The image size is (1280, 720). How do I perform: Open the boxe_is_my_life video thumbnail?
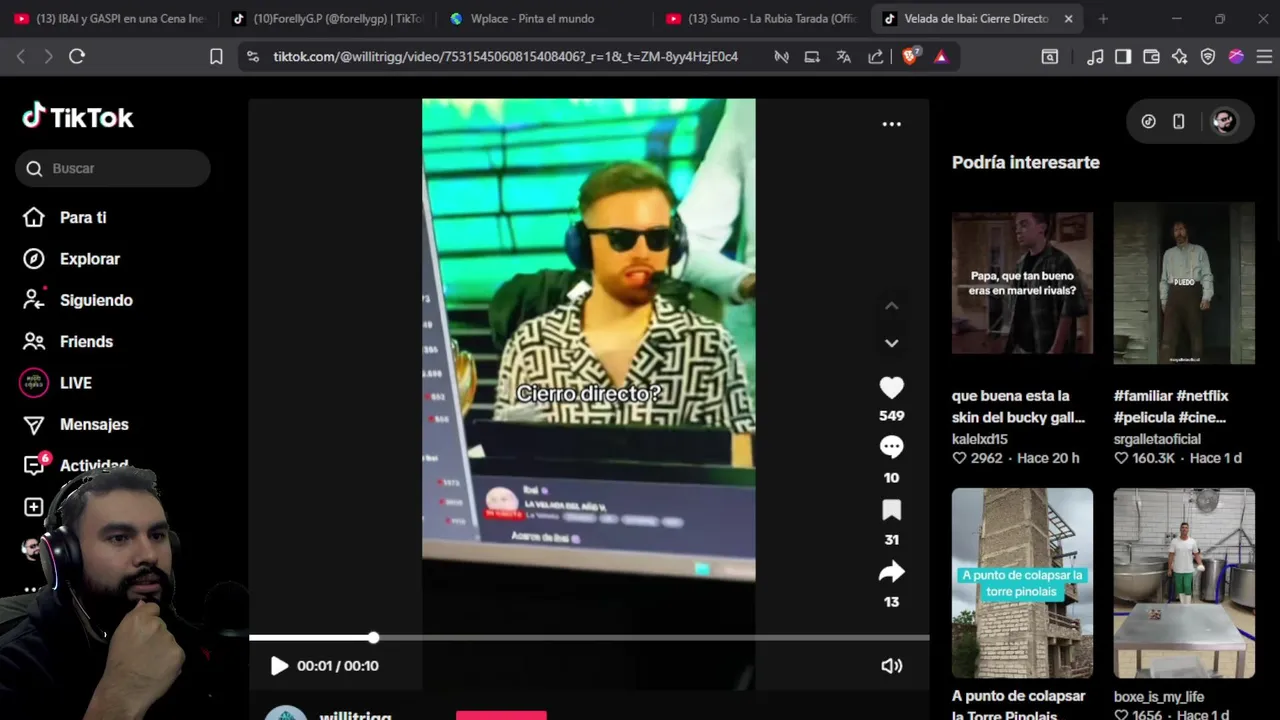click(1184, 583)
